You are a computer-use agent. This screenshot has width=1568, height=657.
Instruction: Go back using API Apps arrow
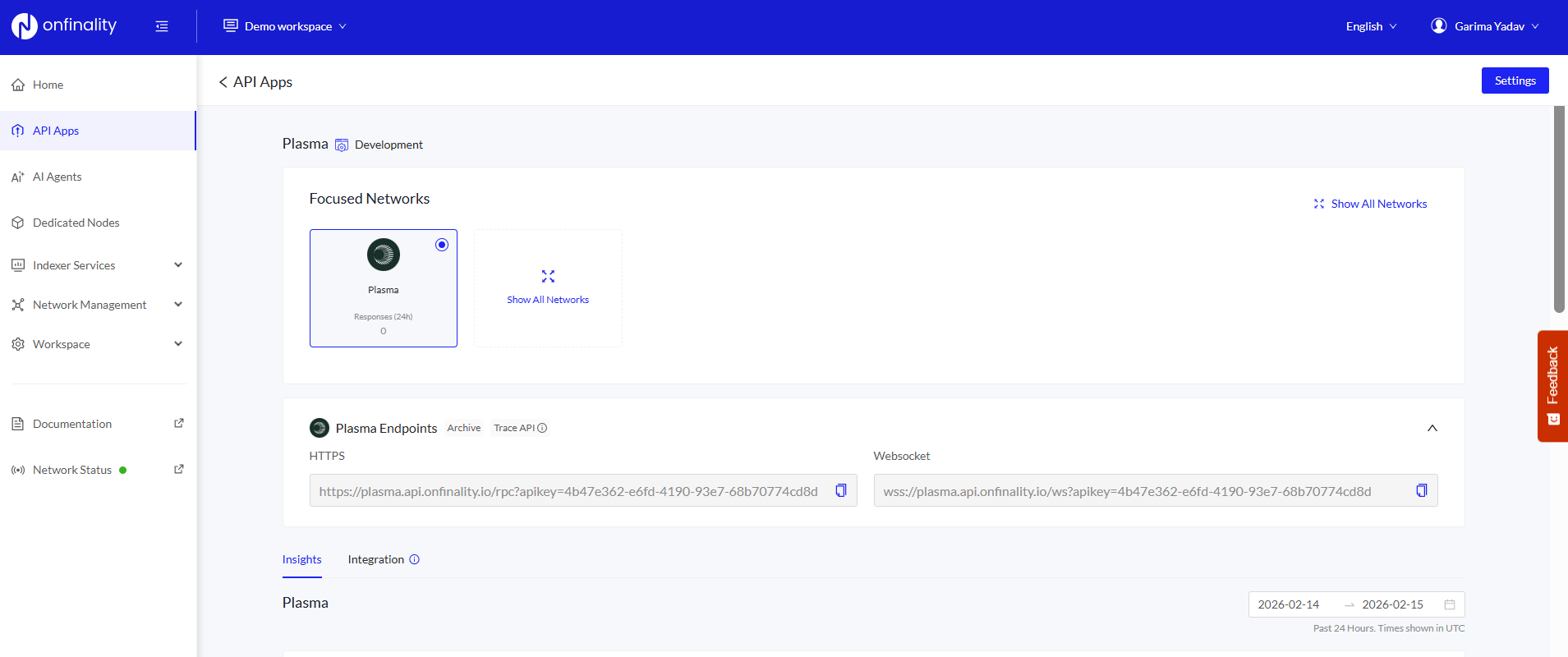[223, 82]
